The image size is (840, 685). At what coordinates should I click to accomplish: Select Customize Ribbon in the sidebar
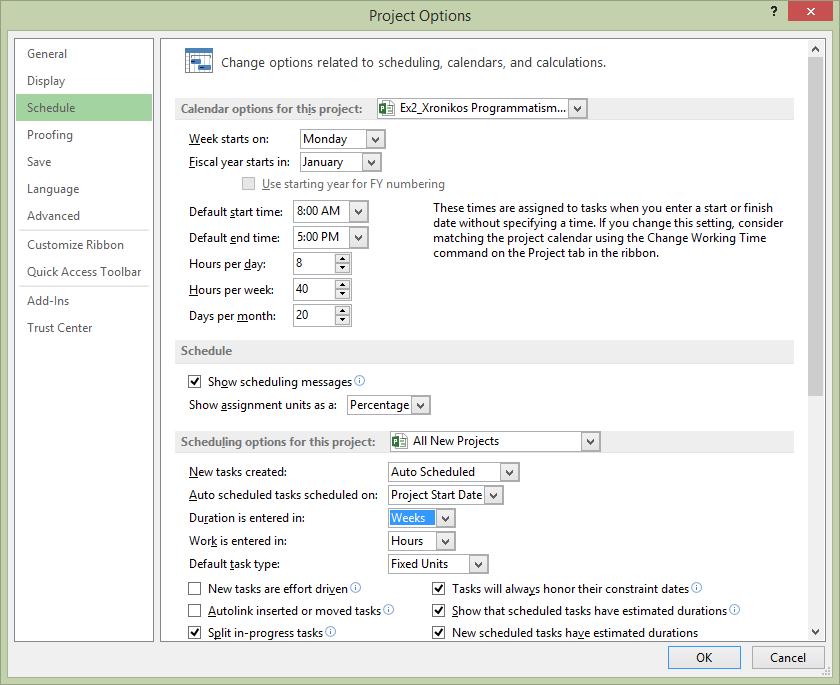click(84, 245)
